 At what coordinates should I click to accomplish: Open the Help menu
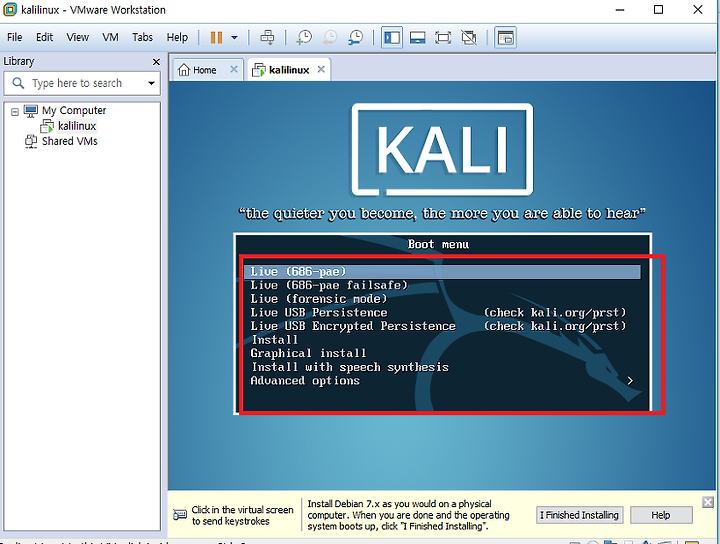[177, 37]
